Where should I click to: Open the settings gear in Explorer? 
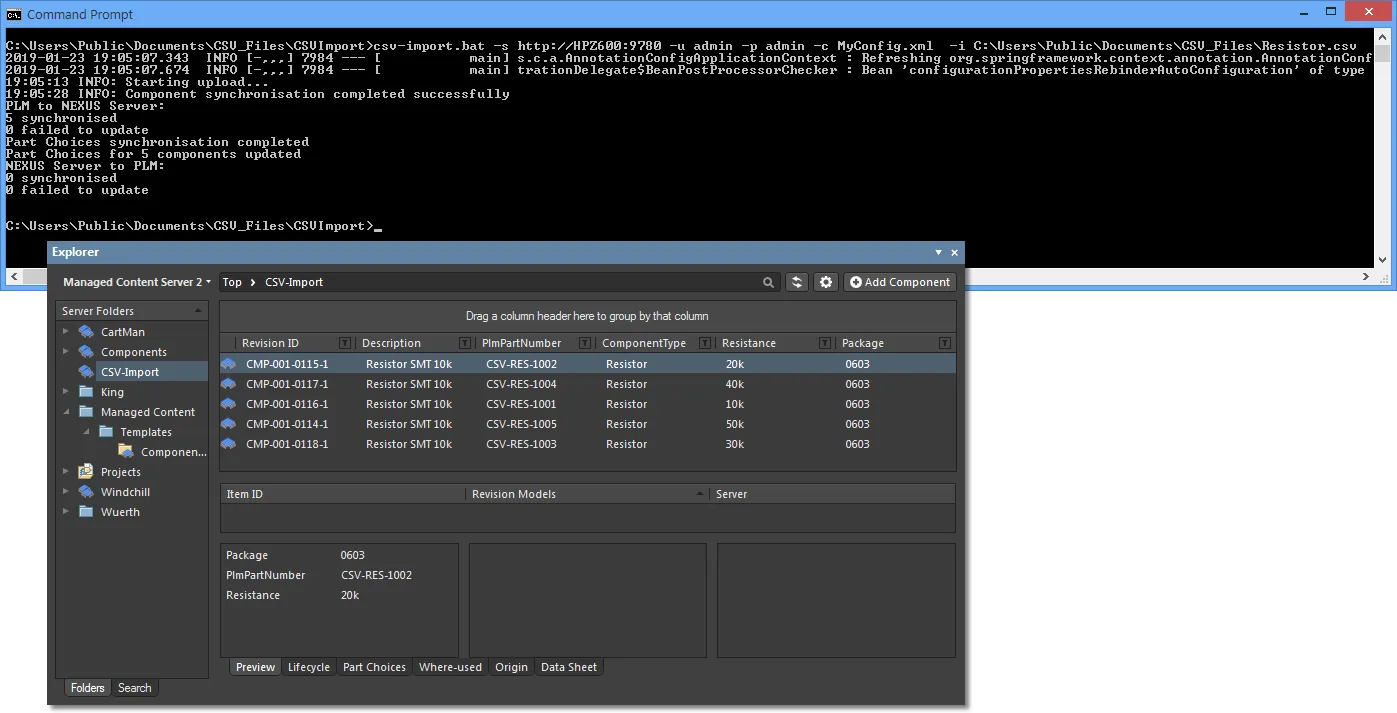pyautogui.click(x=826, y=282)
